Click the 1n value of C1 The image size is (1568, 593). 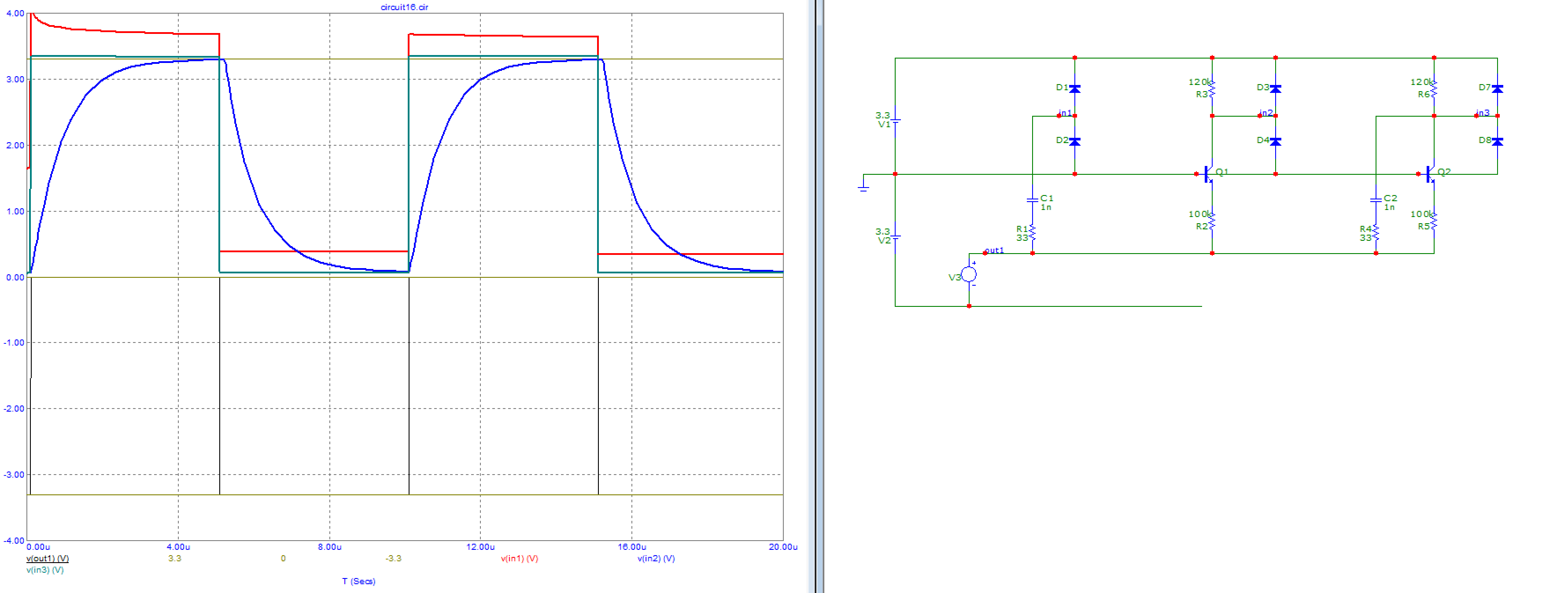coord(1046,207)
